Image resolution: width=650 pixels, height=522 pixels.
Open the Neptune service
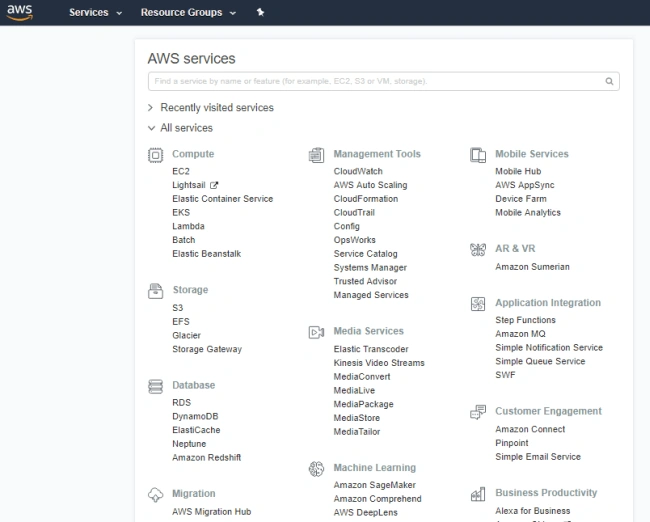[189, 444]
